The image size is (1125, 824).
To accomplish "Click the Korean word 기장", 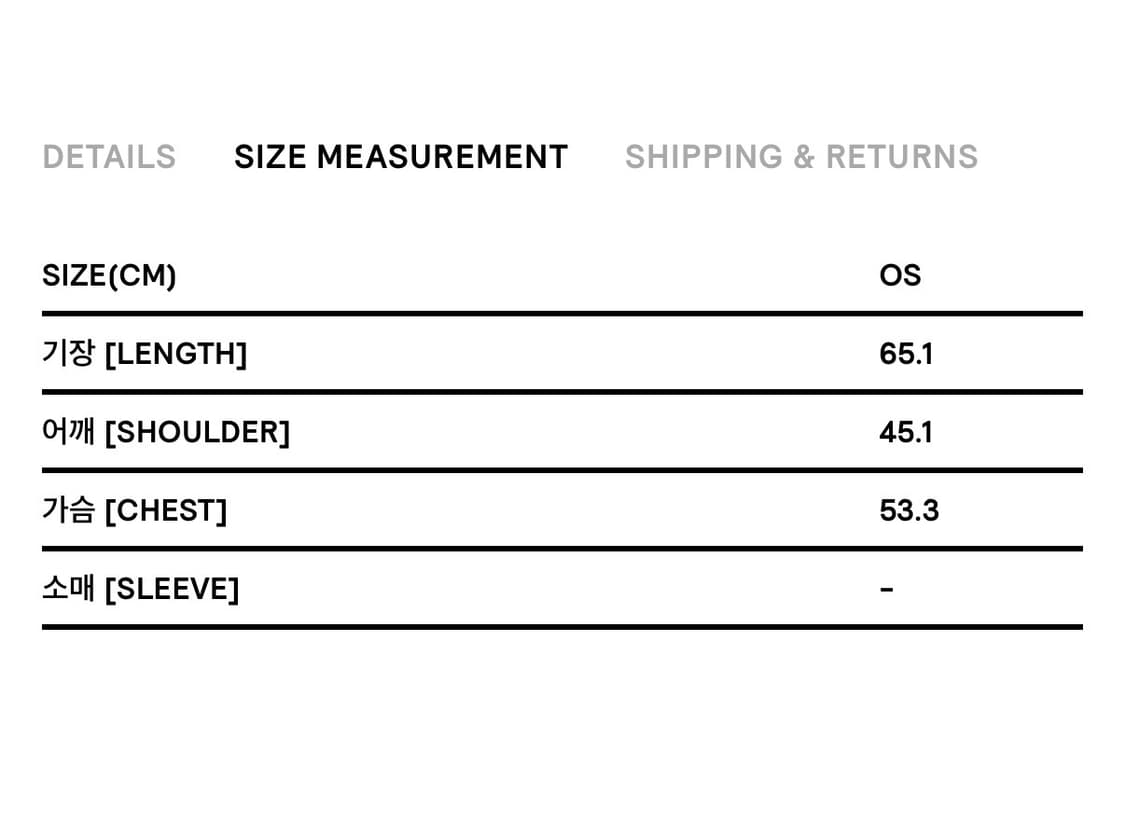I will point(68,353).
